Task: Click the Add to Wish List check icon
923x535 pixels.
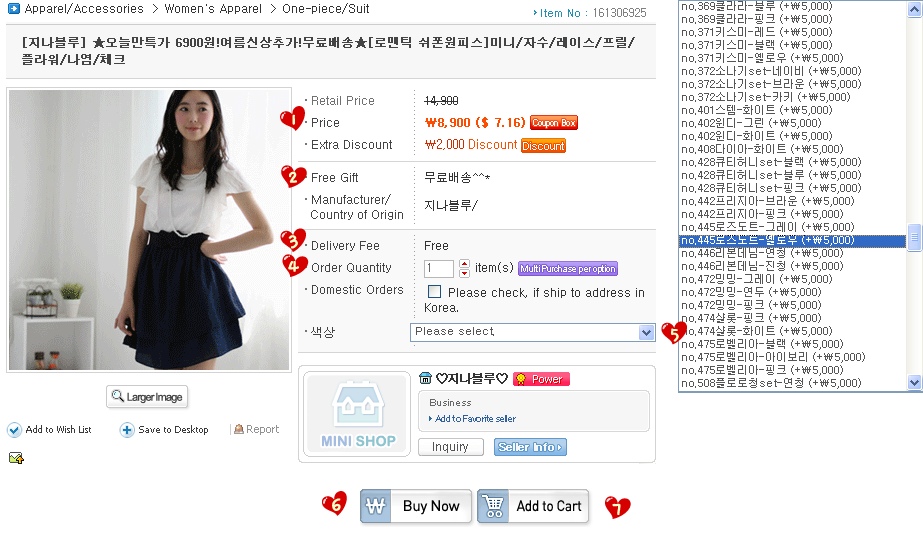Action: coord(14,430)
